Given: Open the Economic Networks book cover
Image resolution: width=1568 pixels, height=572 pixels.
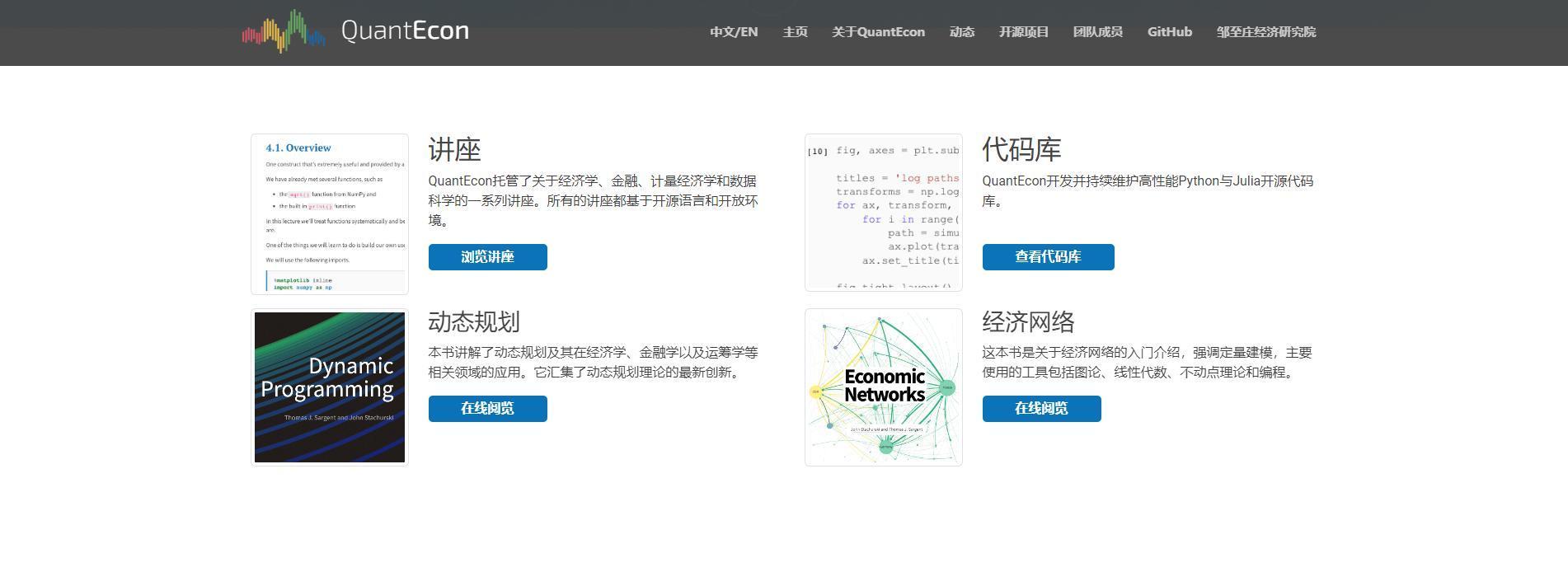Looking at the screenshot, I should [x=883, y=387].
